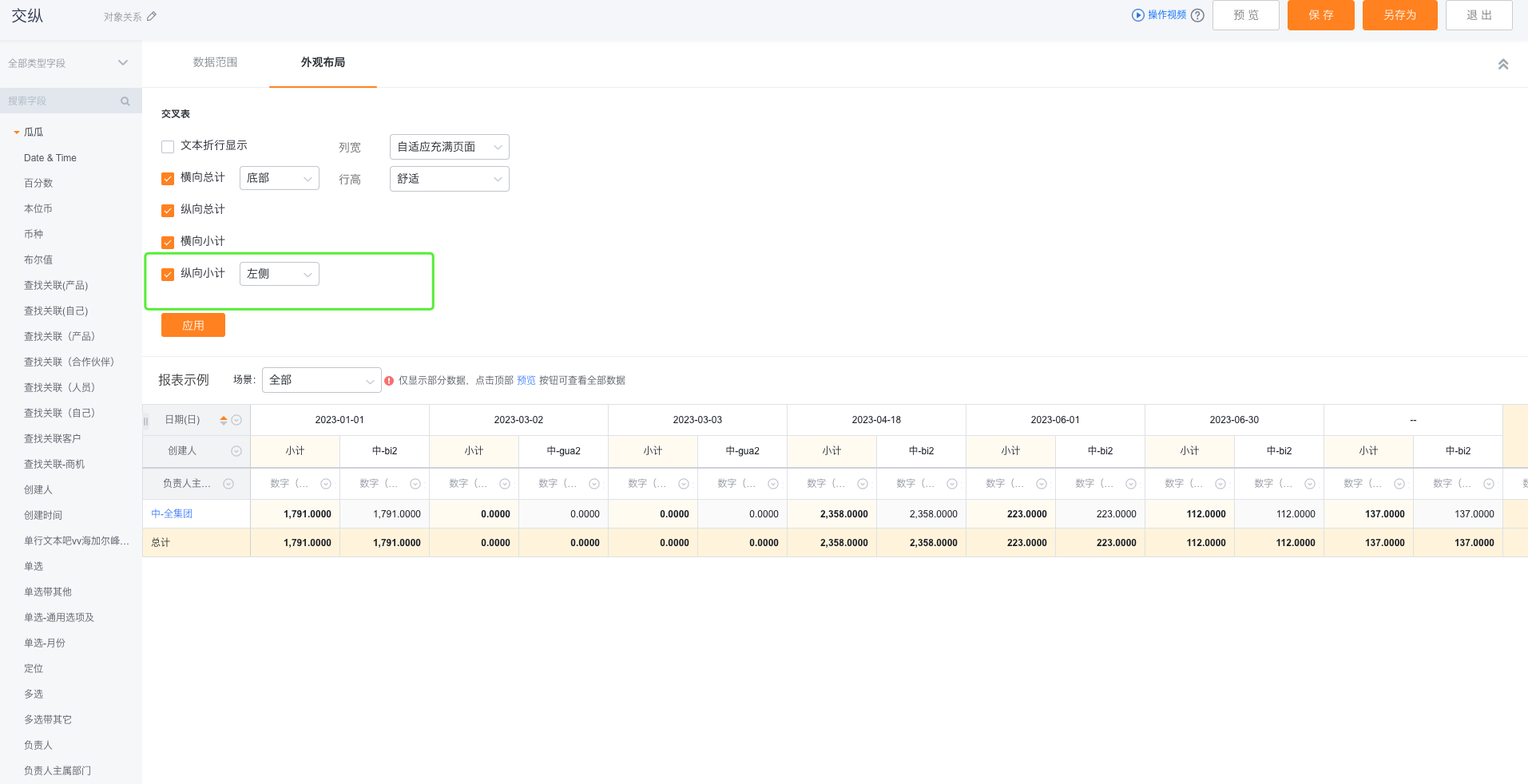Click the edit pencil next to 对象关系
Screen dimensions: 1528x784
pyautogui.click(x=153, y=15)
